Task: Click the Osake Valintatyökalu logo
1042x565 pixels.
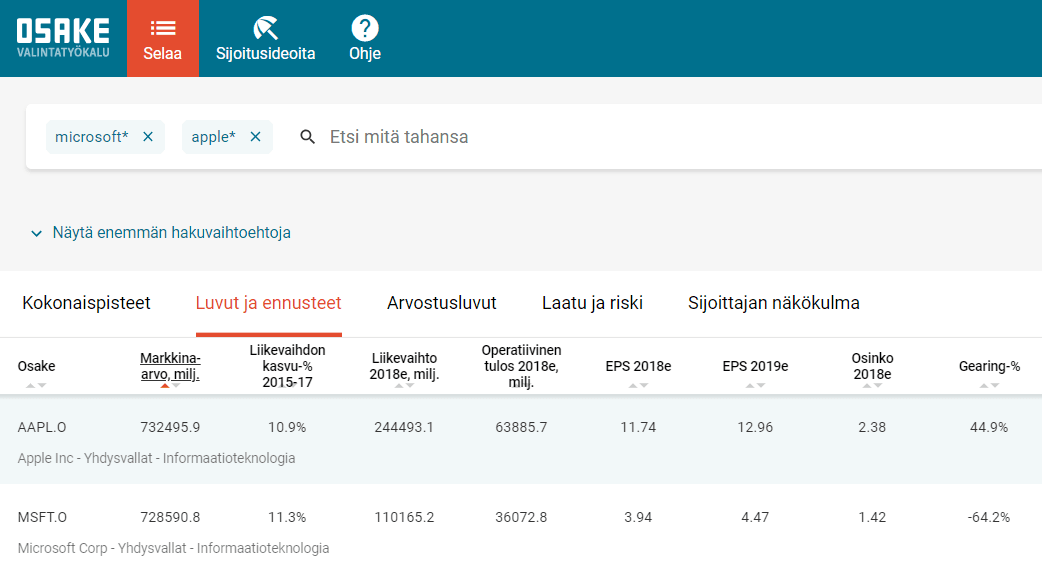Action: [x=63, y=38]
